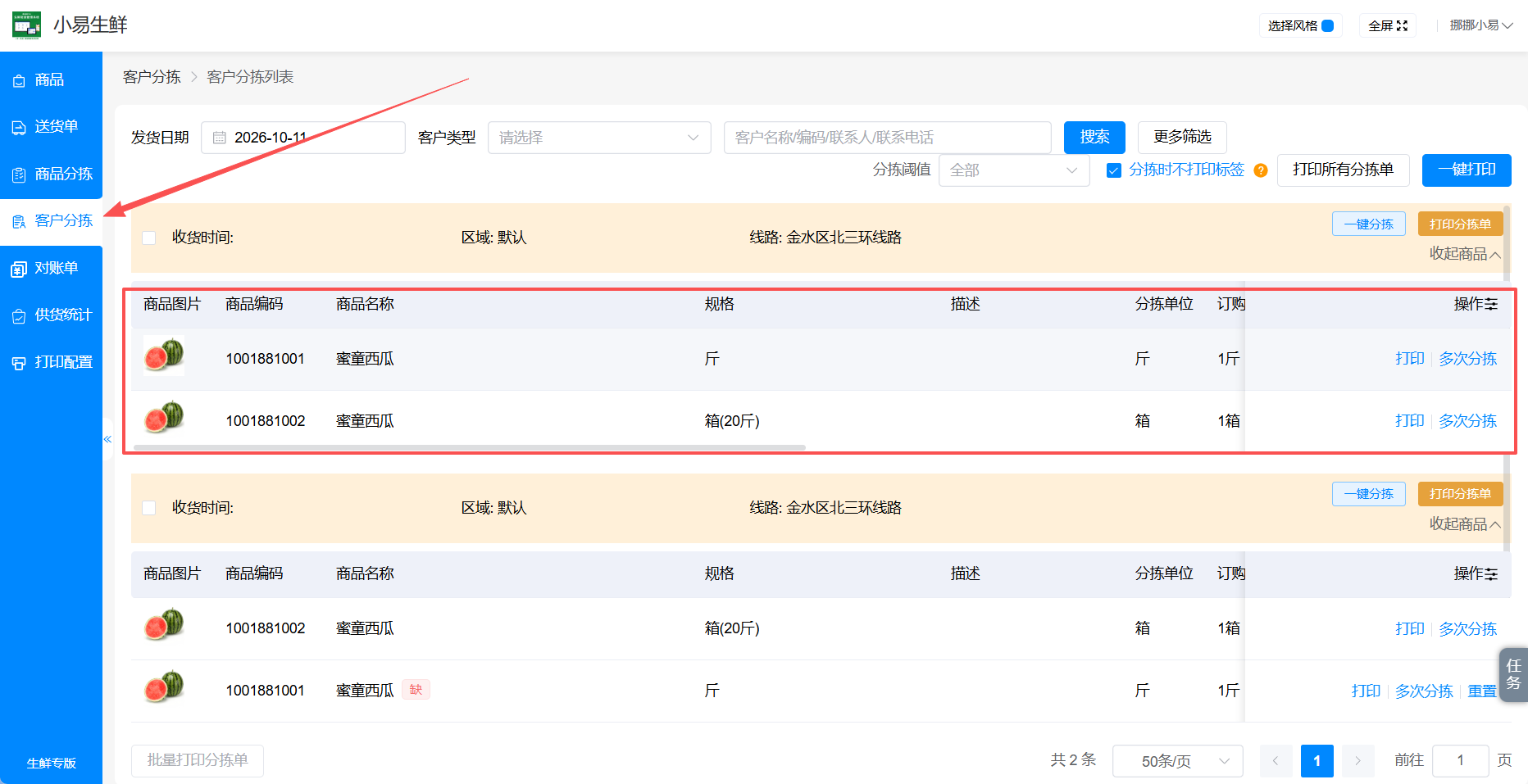Open the 商品 sidebar menu
This screenshot has height=784, width=1528.
51,79
